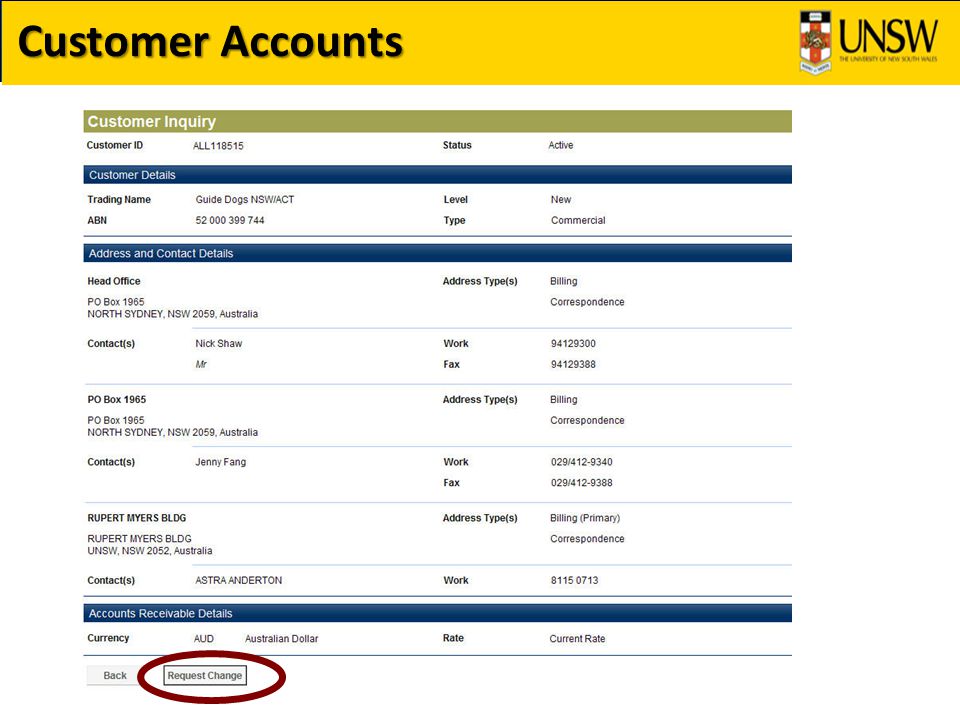Select fax number 94129388
This screenshot has width=960, height=720.
click(x=573, y=364)
